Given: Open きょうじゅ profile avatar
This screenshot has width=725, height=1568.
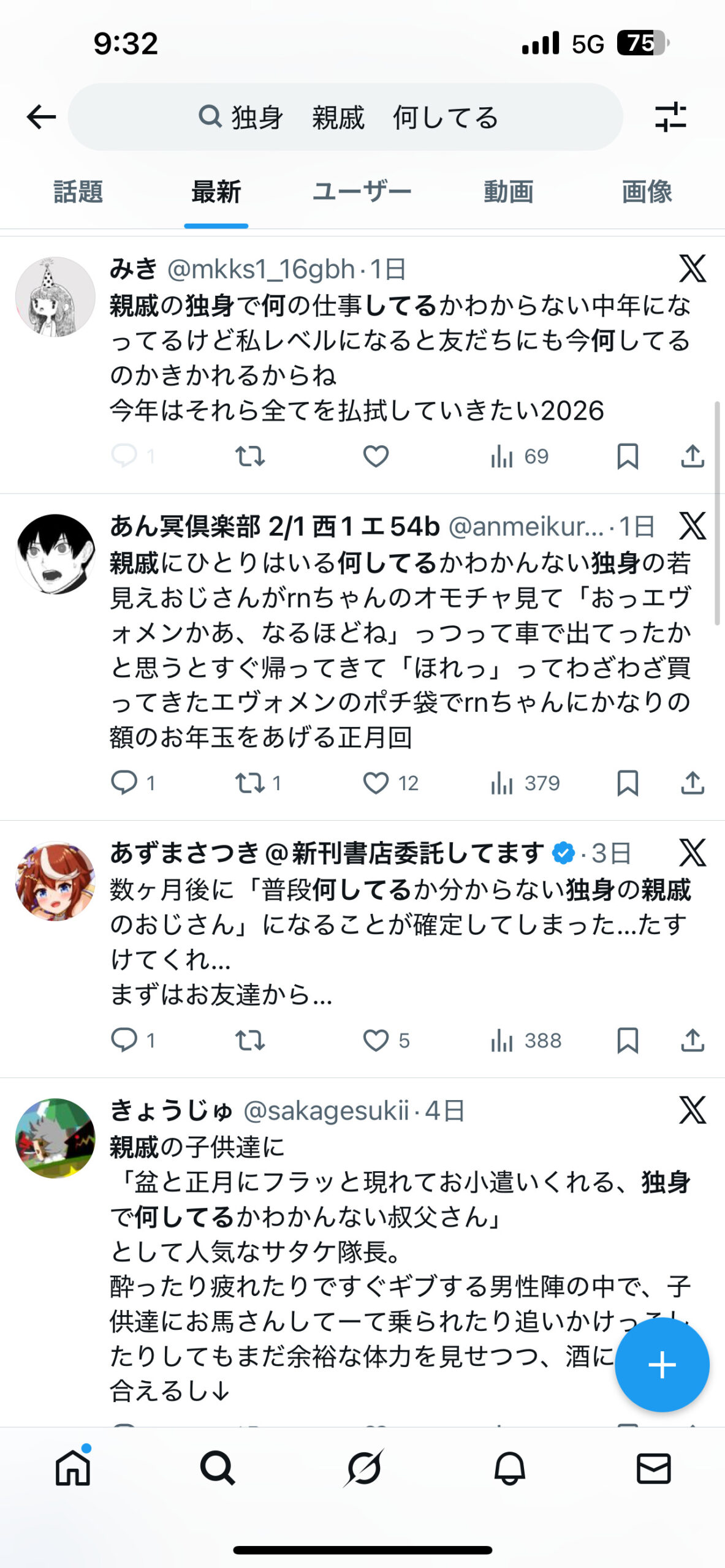Looking at the screenshot, I should 55,1138.
